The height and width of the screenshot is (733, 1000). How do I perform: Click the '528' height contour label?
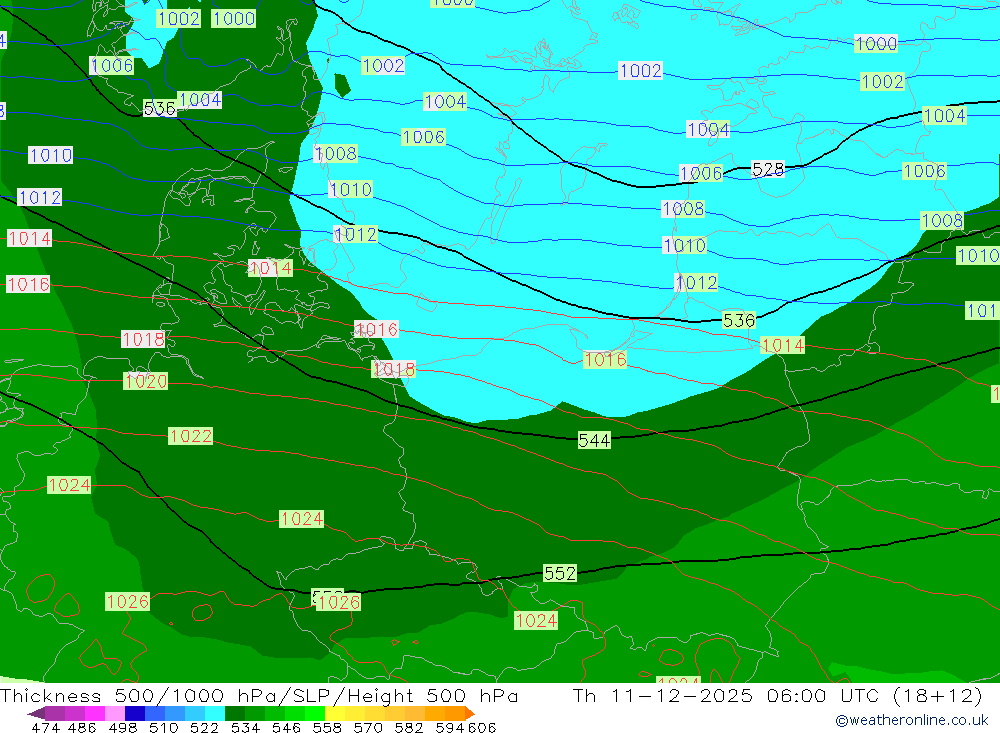point(768,169)
